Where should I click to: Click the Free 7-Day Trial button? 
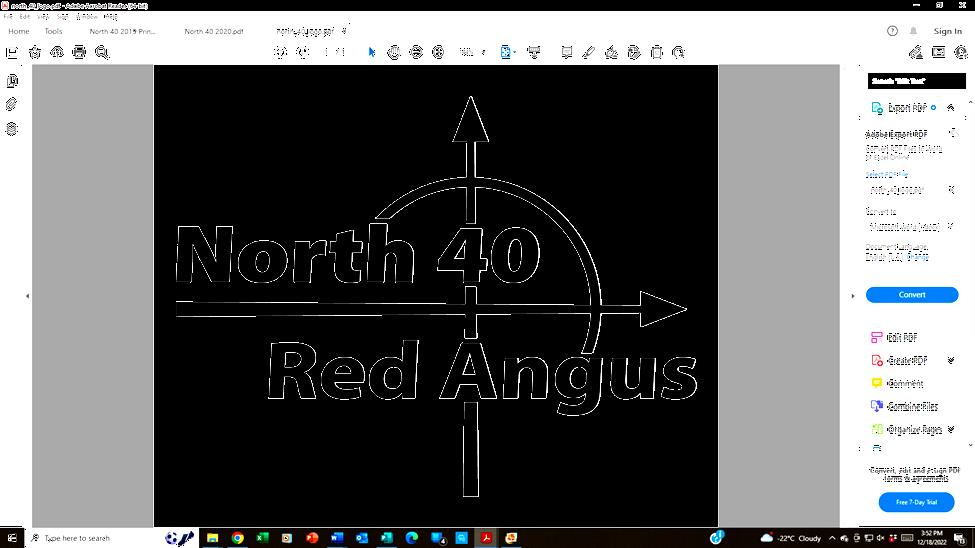916,502
